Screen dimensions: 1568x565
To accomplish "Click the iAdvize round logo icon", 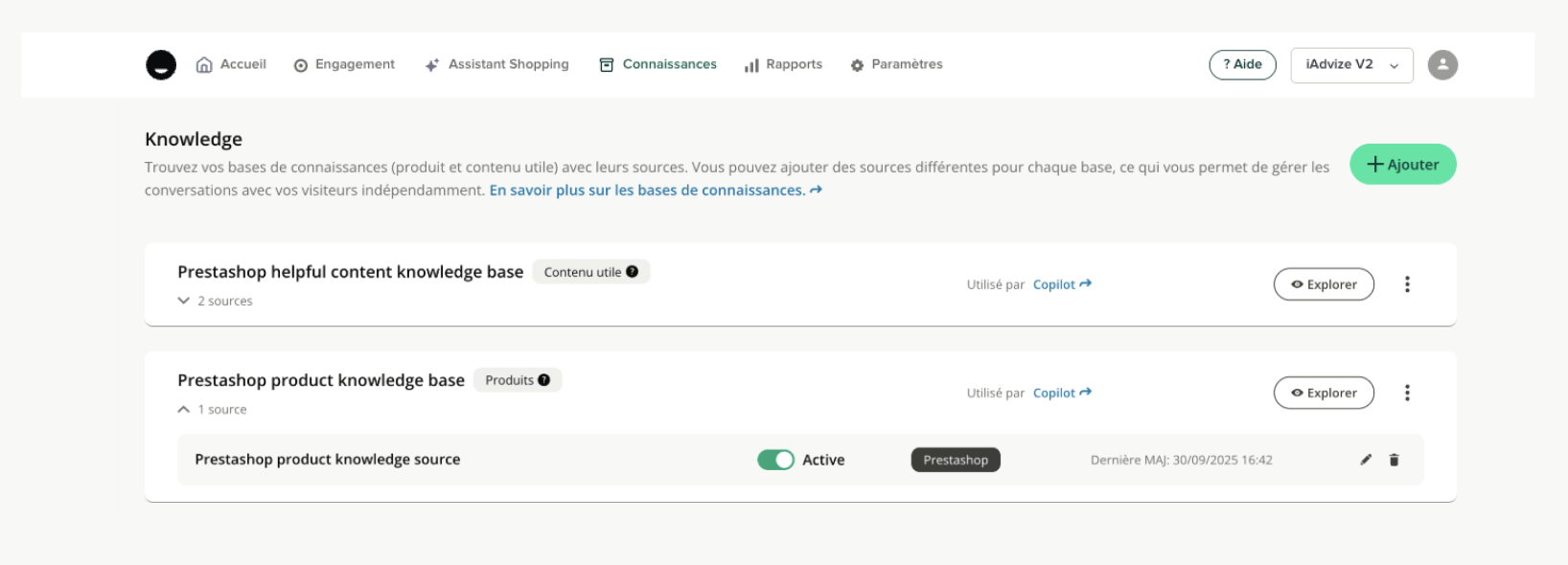I will (161, 65).
